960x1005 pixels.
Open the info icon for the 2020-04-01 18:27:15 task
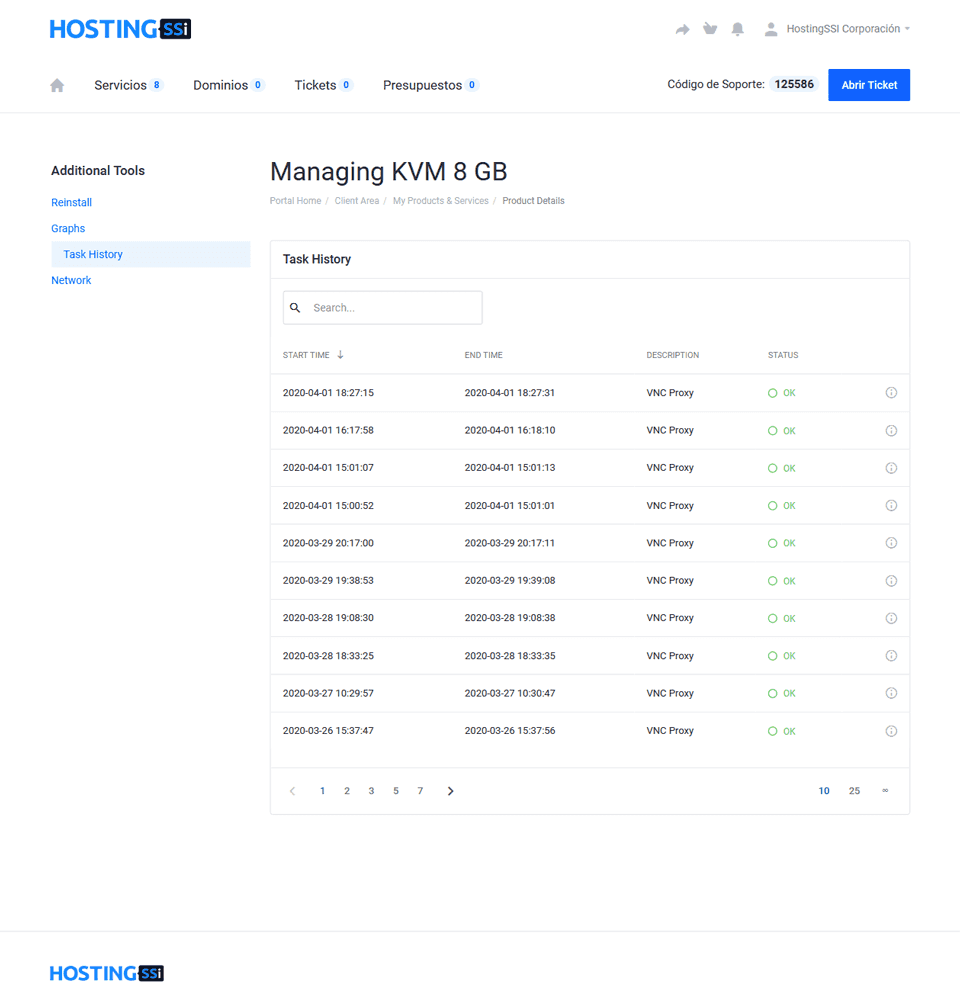[x=891, y=392]
